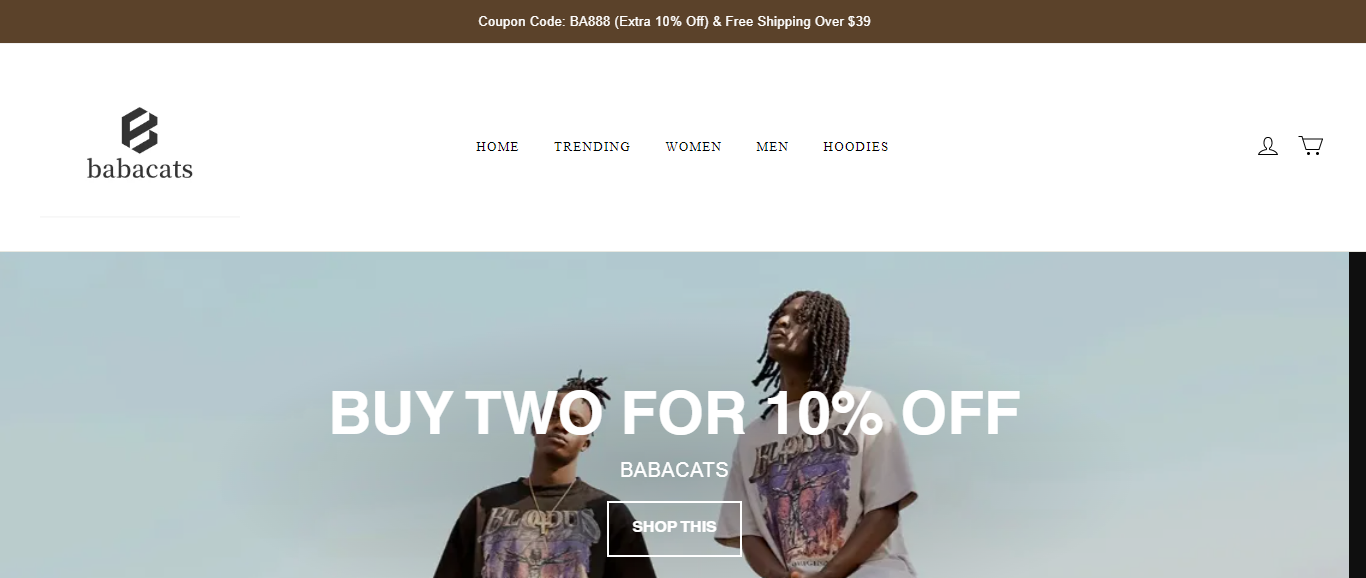Click the dark vertical scrollbar at right edge
1366x578 pixels.
pos(1356,415)
